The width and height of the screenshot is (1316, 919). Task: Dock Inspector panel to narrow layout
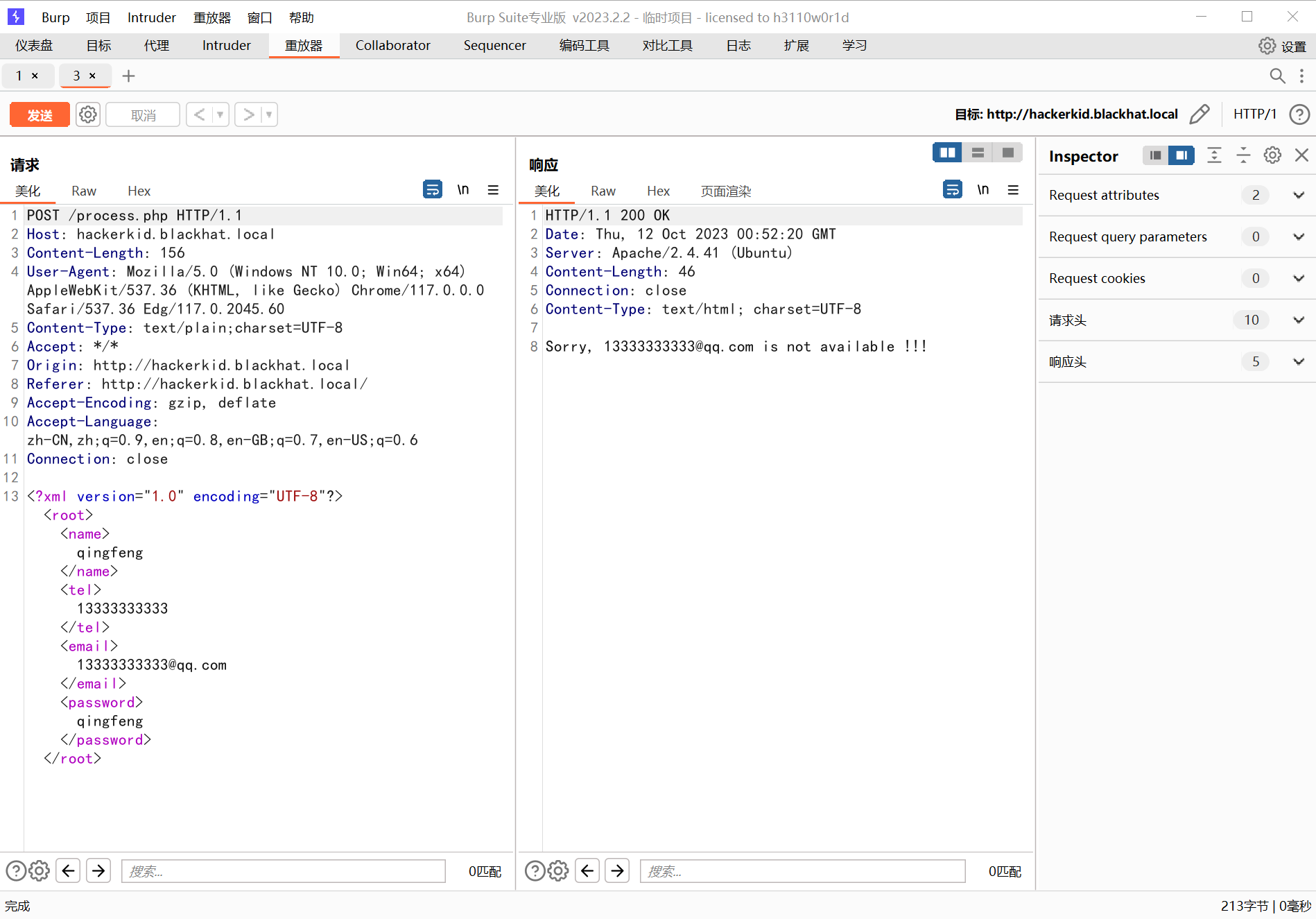click(x=1155, y=155)
